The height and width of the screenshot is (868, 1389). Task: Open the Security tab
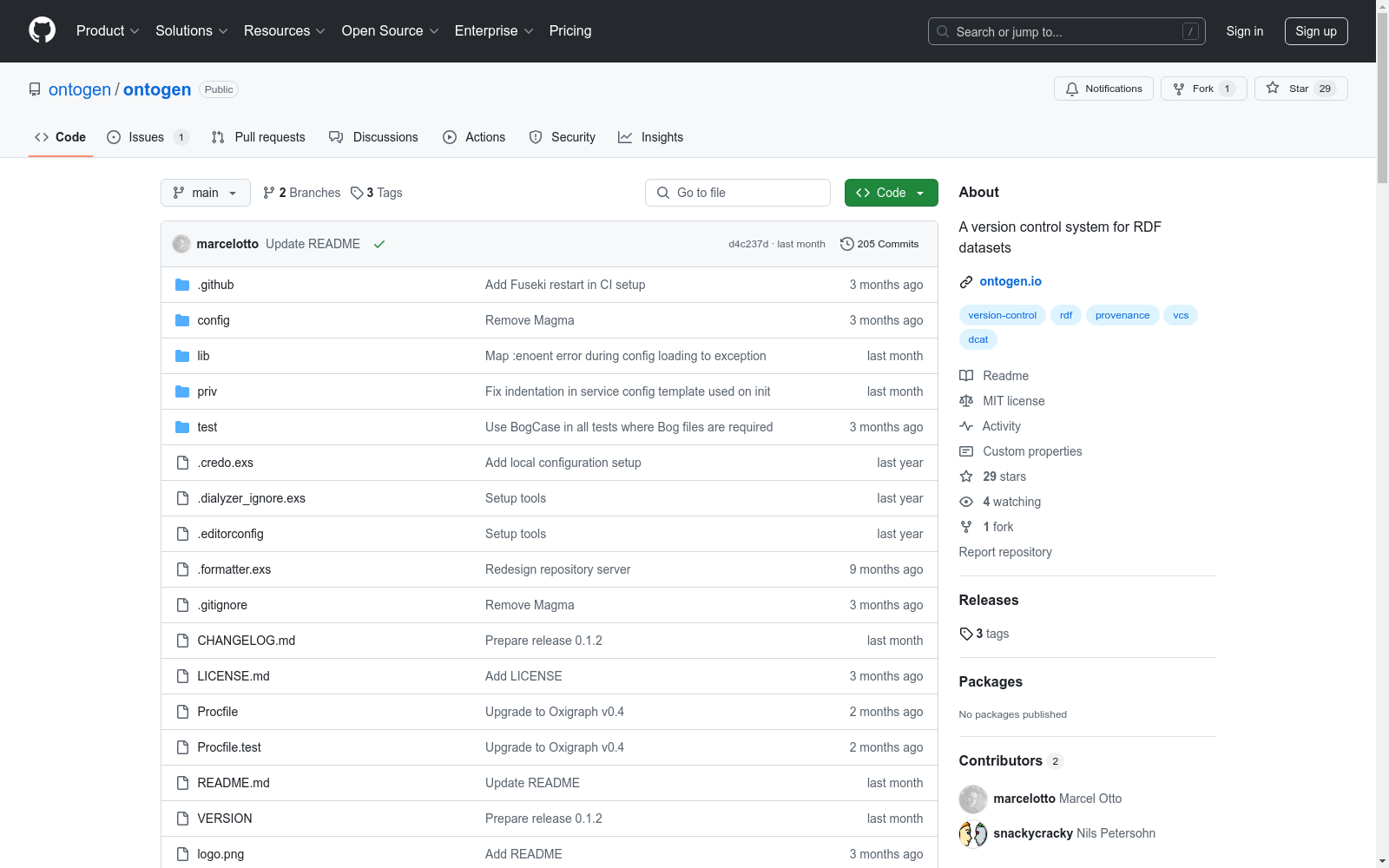coord(563,137)
